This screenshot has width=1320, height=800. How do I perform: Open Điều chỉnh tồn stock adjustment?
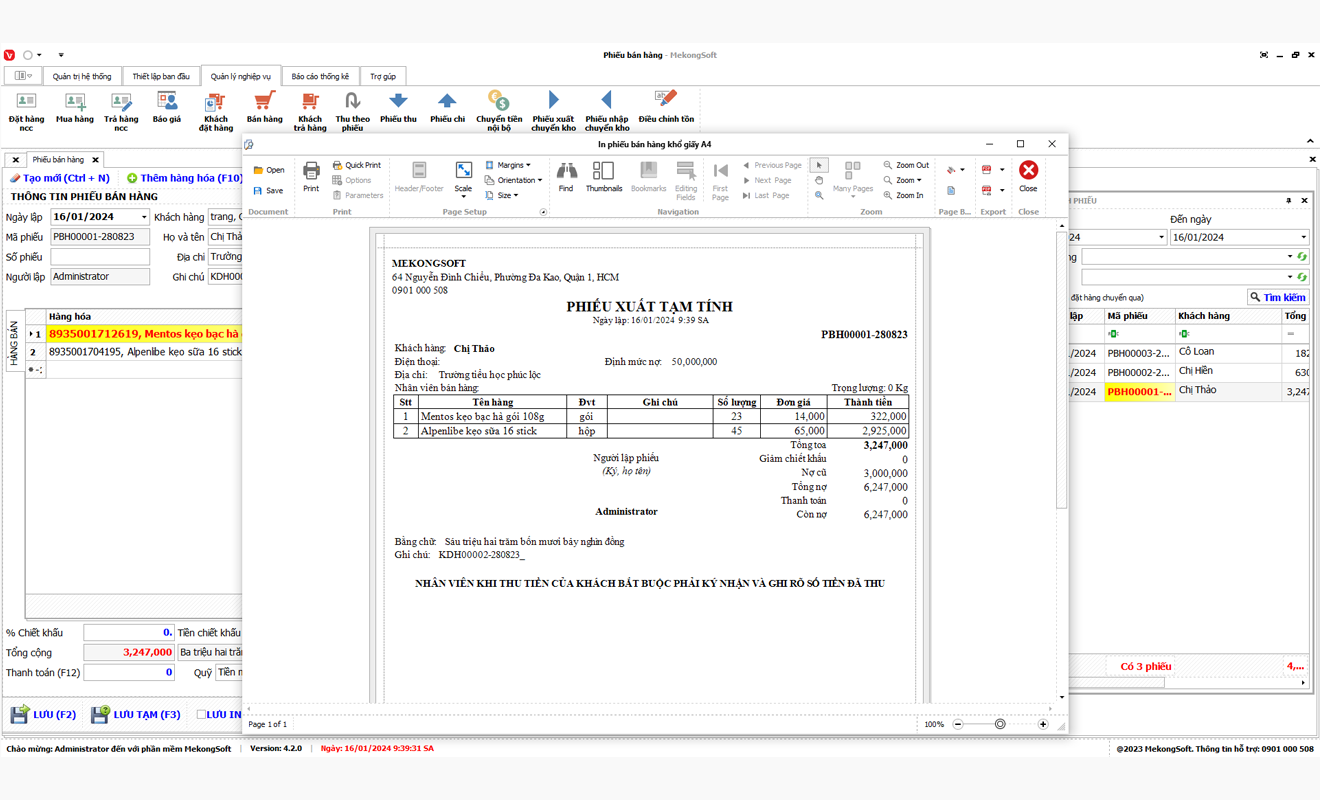pos(666,108)
